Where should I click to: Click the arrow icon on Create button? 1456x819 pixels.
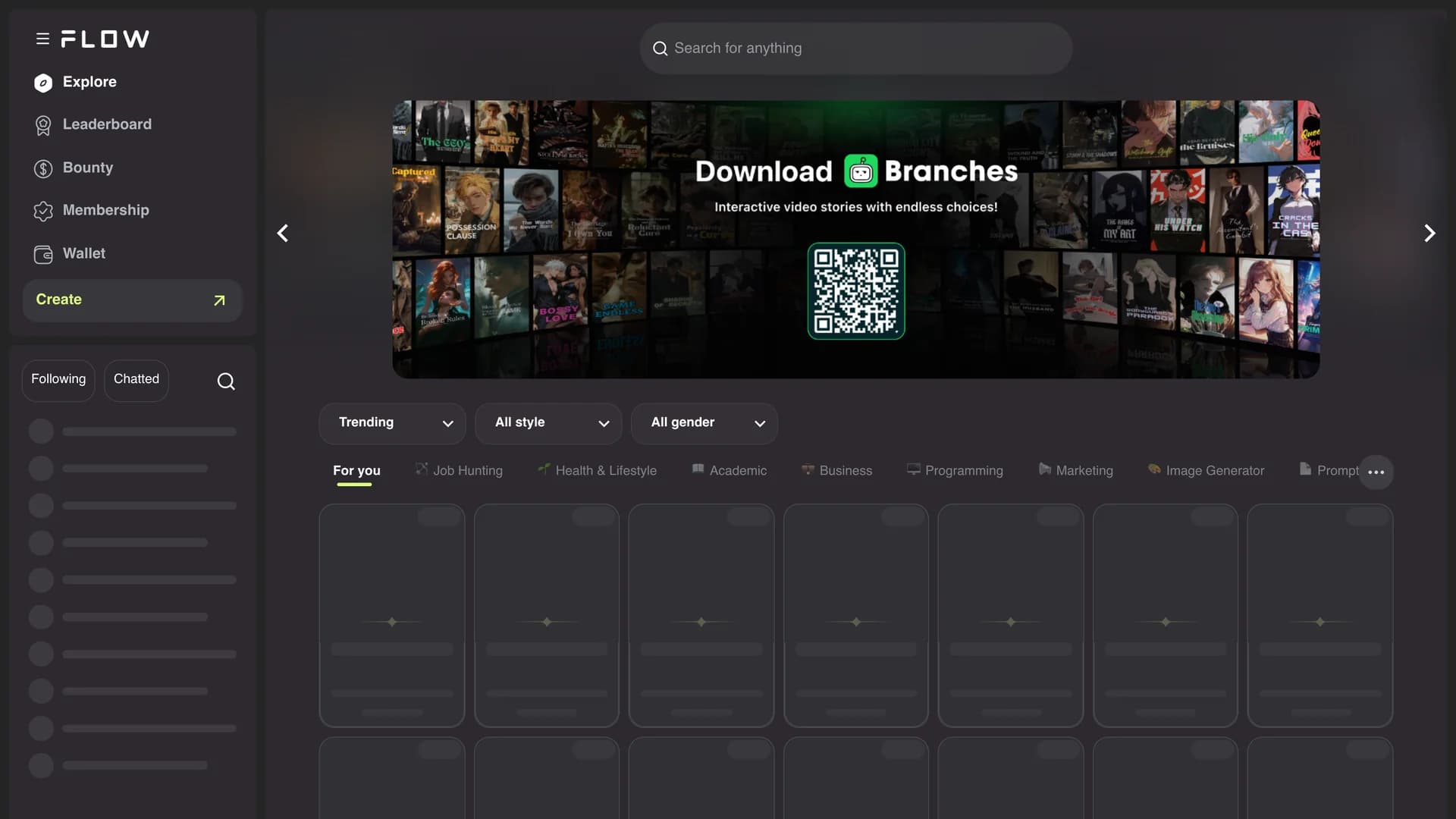219,300
